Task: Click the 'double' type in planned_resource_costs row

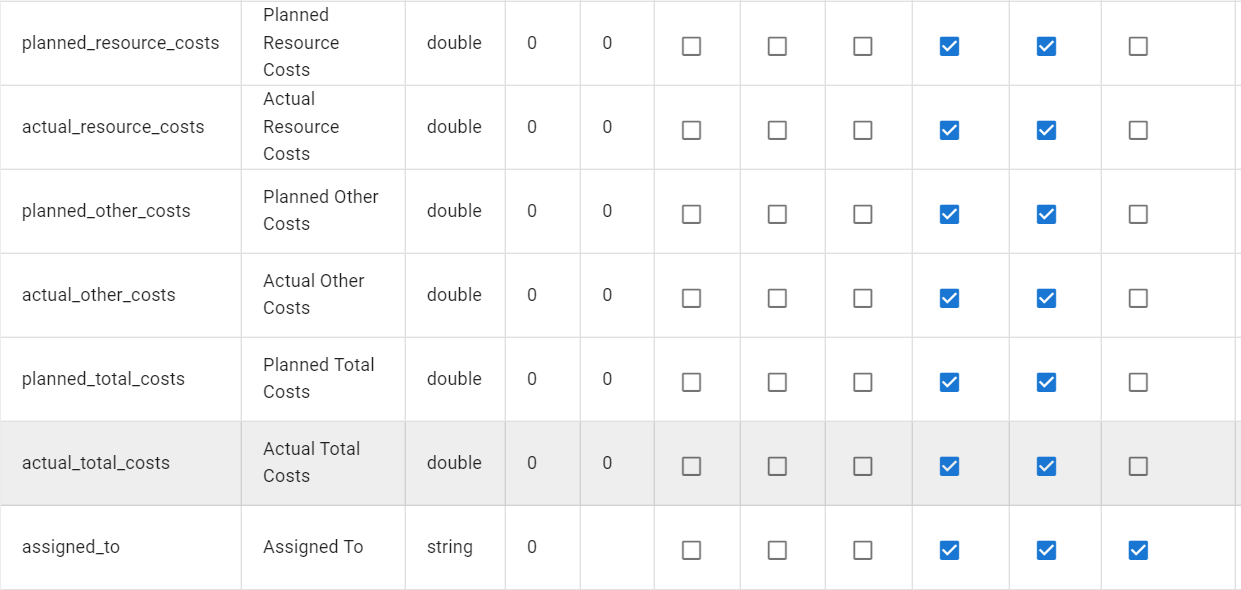Action: [454, 43]
